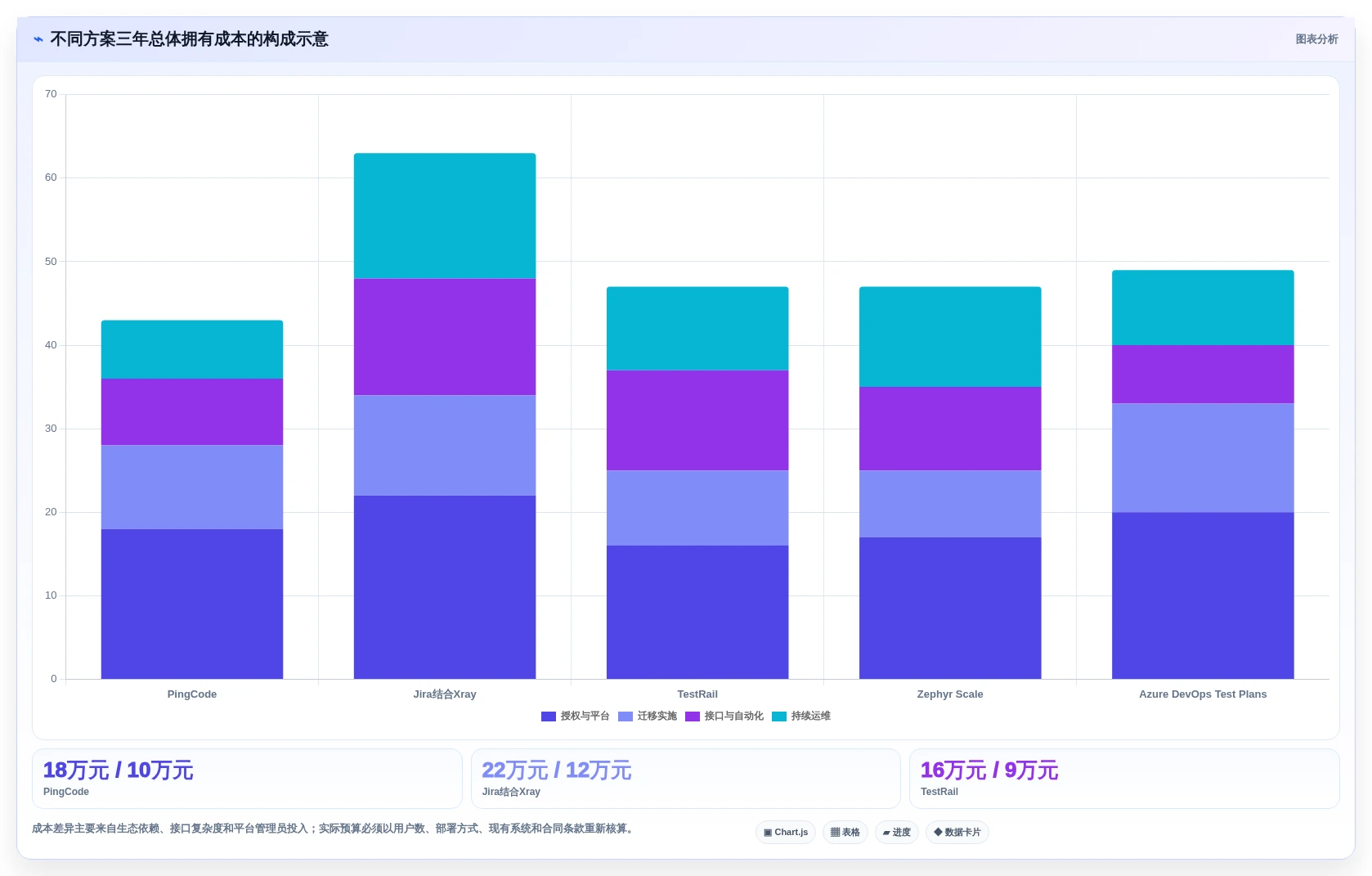This screenshot has width=1372, height=876.
Task: Click the Jira结合Xray label on the x-axis
Action: click(x=445, y=694)
